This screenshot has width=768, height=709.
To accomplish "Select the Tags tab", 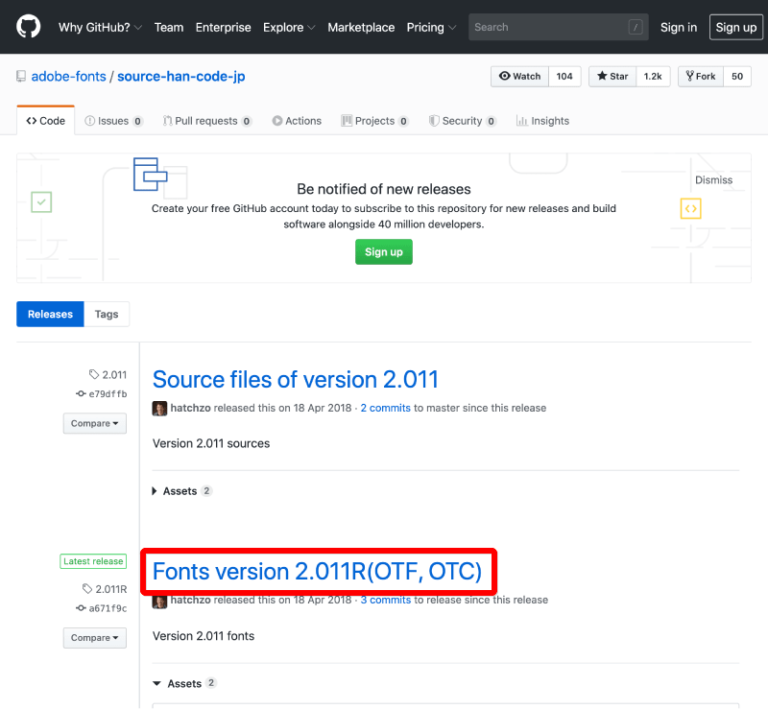I will (106, 314).
